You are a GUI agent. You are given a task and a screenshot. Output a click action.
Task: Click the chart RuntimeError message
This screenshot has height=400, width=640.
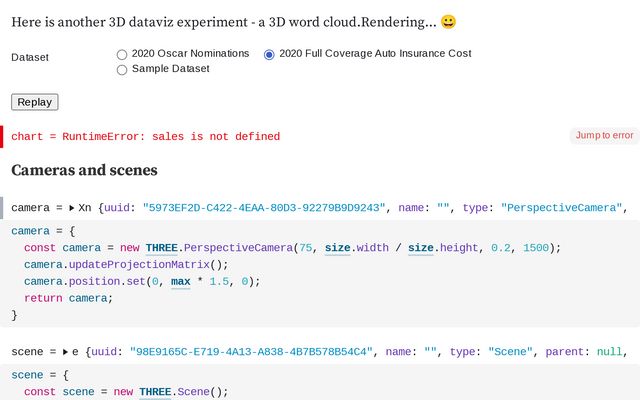point(145,136)
